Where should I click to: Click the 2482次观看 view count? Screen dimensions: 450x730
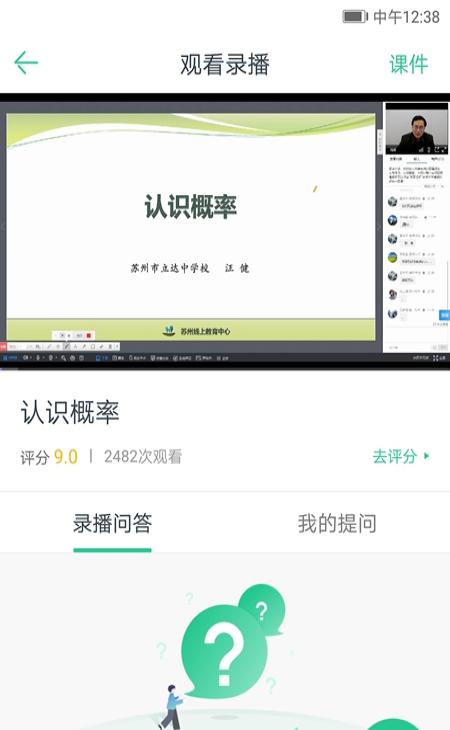pos(143,456)
